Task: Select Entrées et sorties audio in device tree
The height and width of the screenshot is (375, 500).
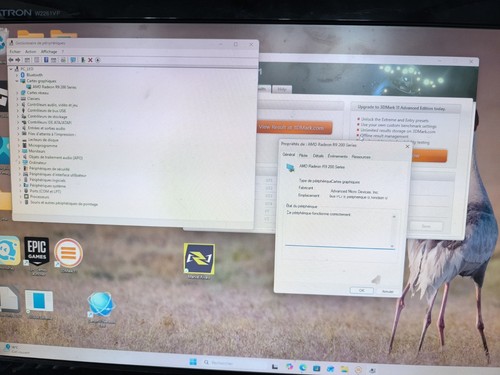Action: (46, 128)
